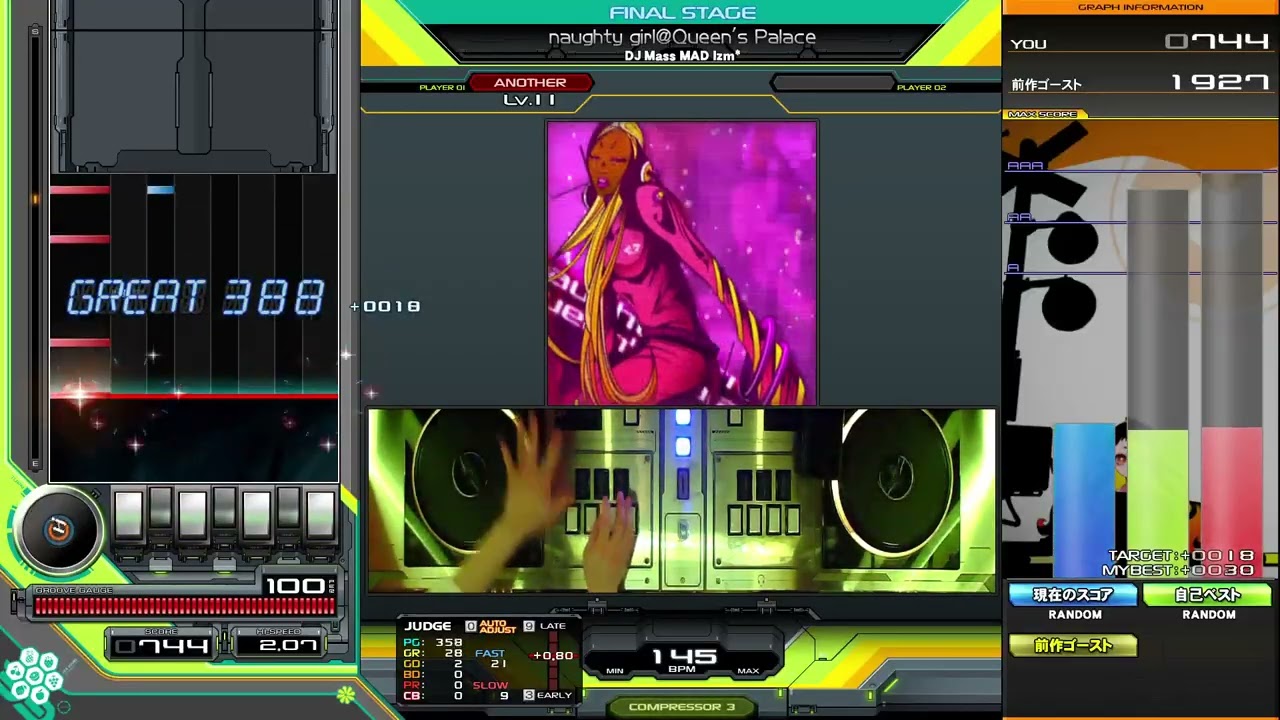Click the blue falling note

coord(160,189)
